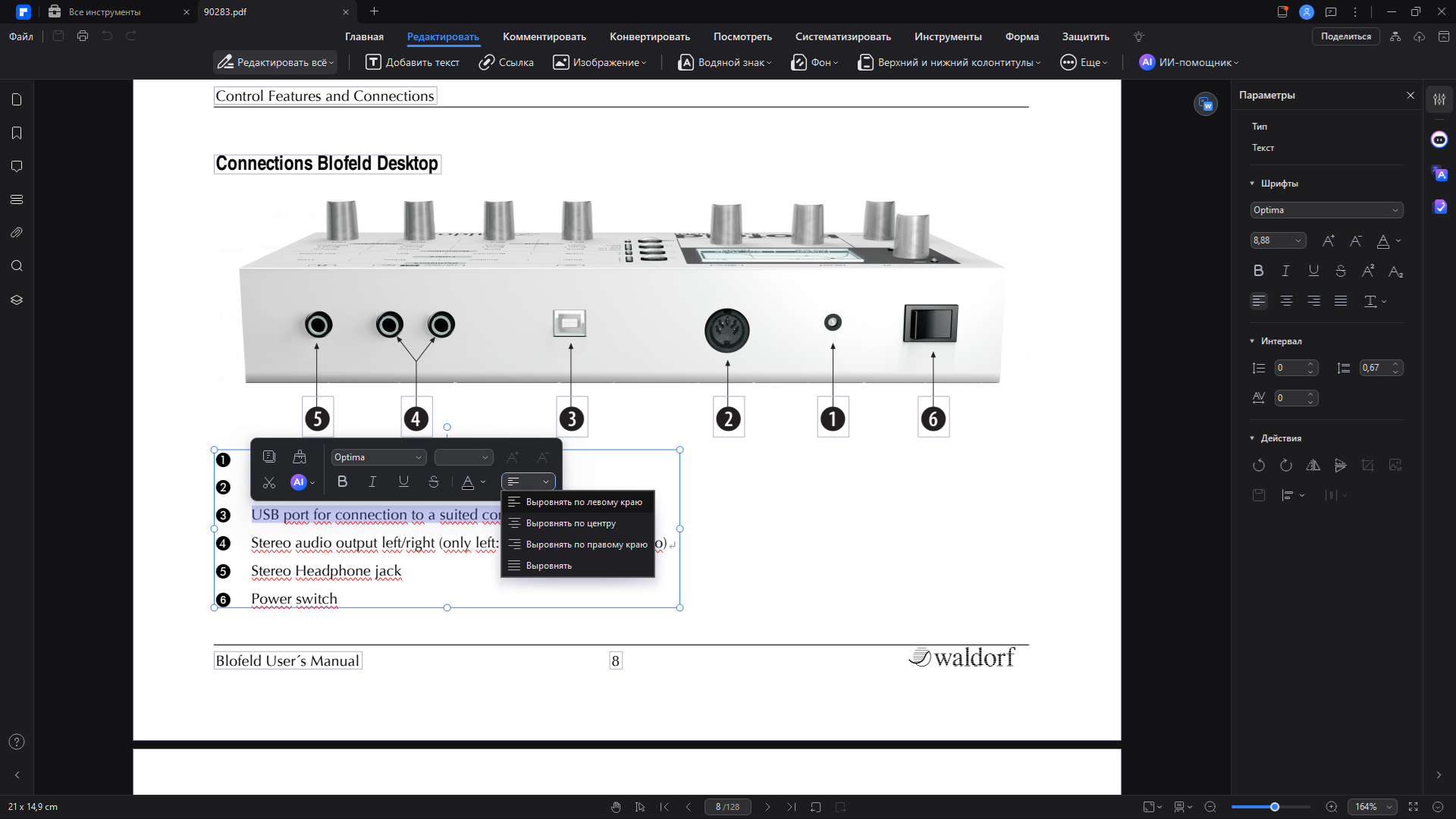The width and height of the screenshot is (1456, 819).
Task: Open the properties sliders icon on right edge
Action: (1439, 99)
